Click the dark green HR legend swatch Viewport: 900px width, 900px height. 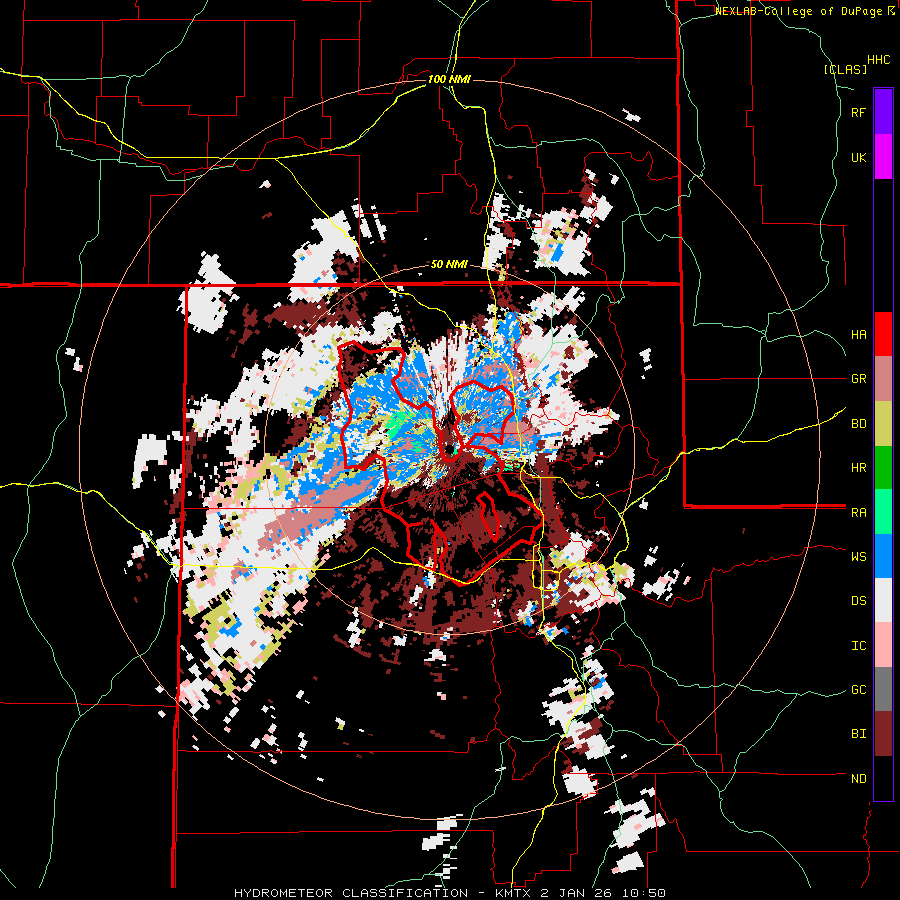(x=883, y=467)
